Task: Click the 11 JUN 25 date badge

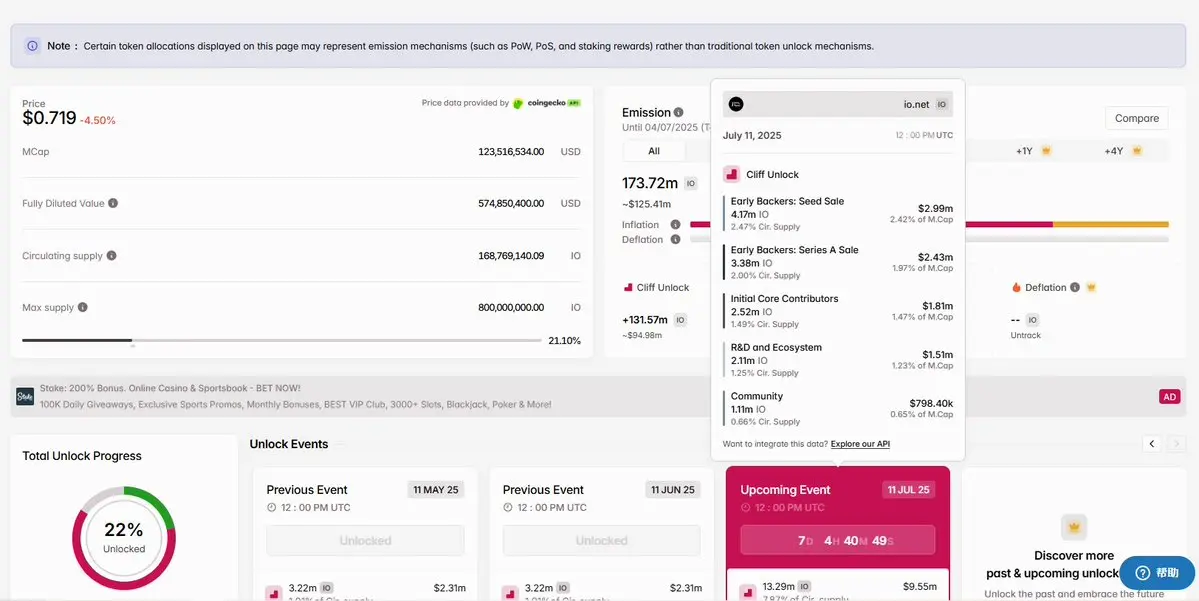Action: [672, 489]
